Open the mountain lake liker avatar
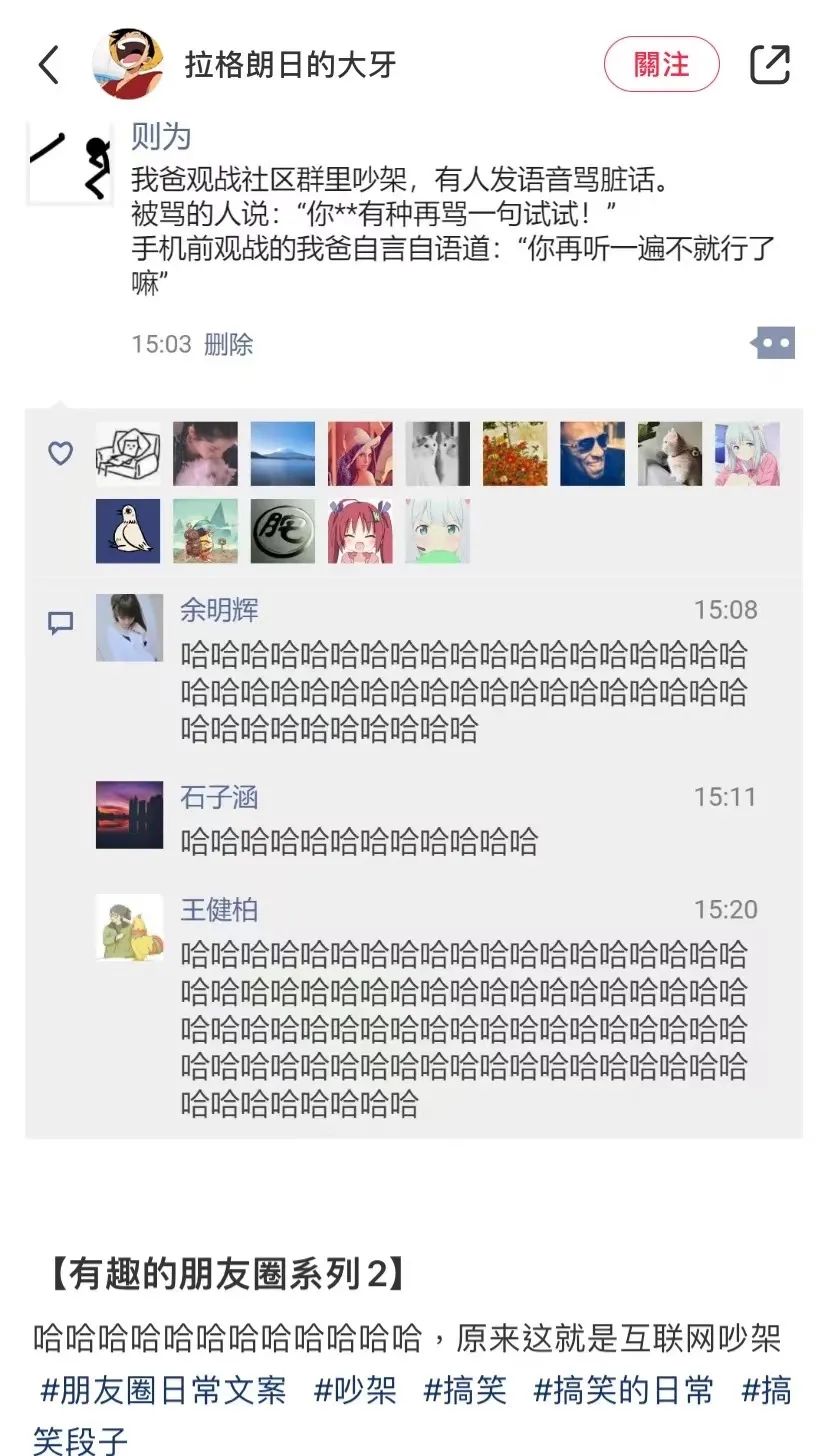The height and width of the screenshot is (1456, 828). tap(283, 454)
